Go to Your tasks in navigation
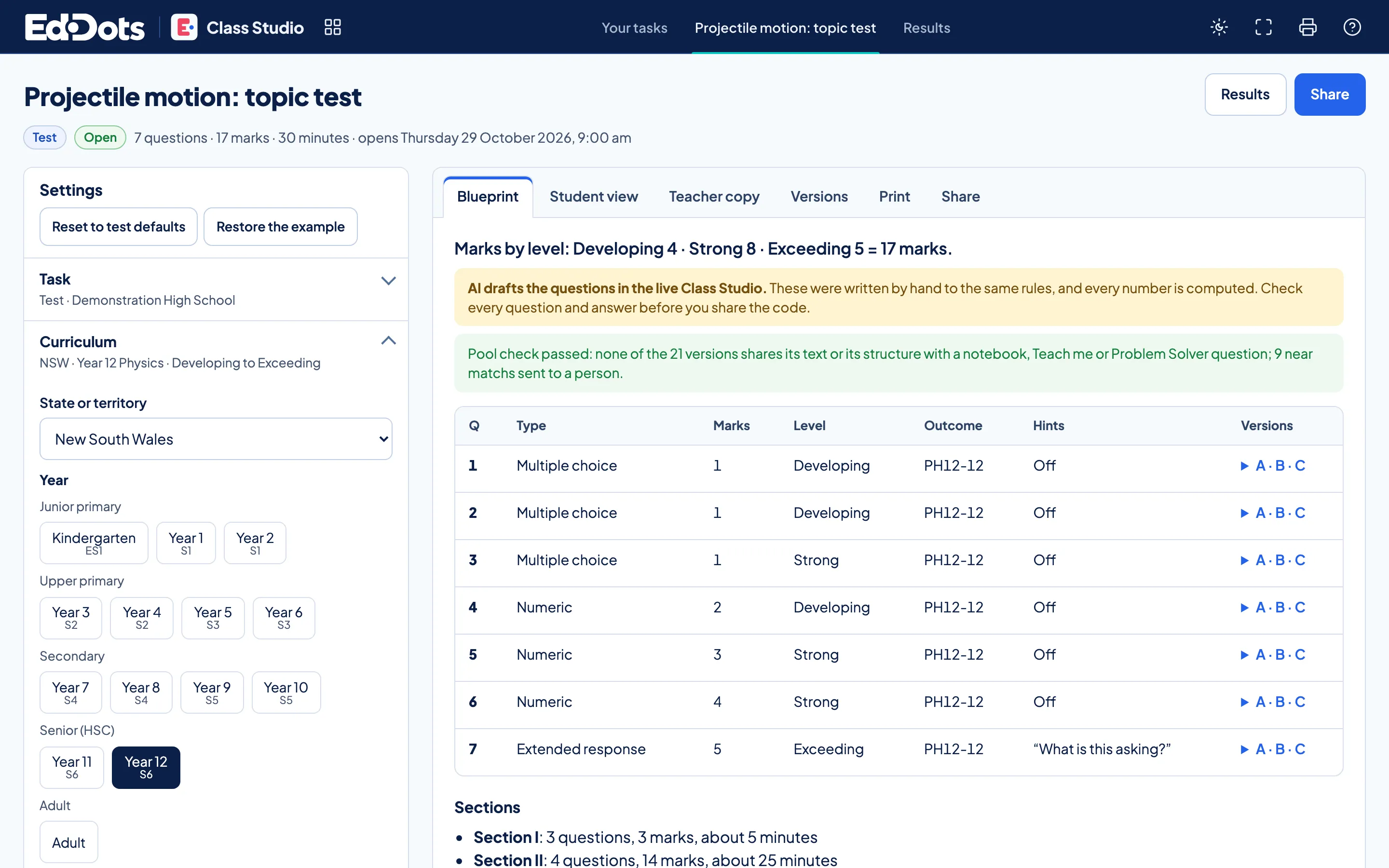 pyautogui.click(x=634, y=27)
